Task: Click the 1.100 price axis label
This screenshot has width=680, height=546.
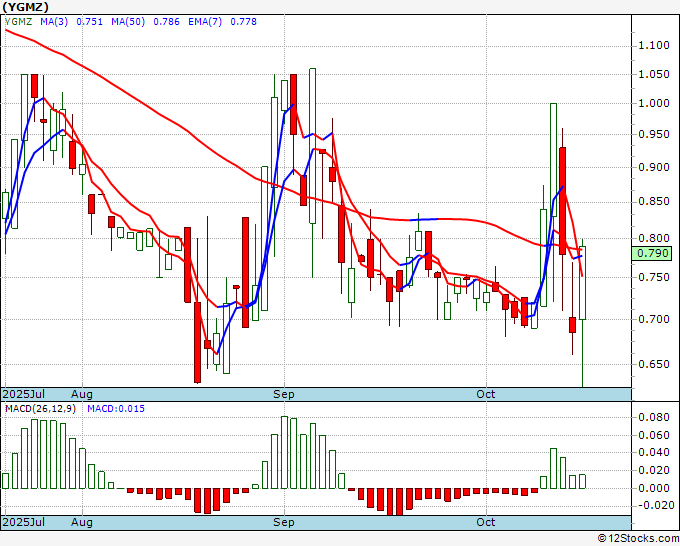Action: pyautogui.click(x=654, y=46)
